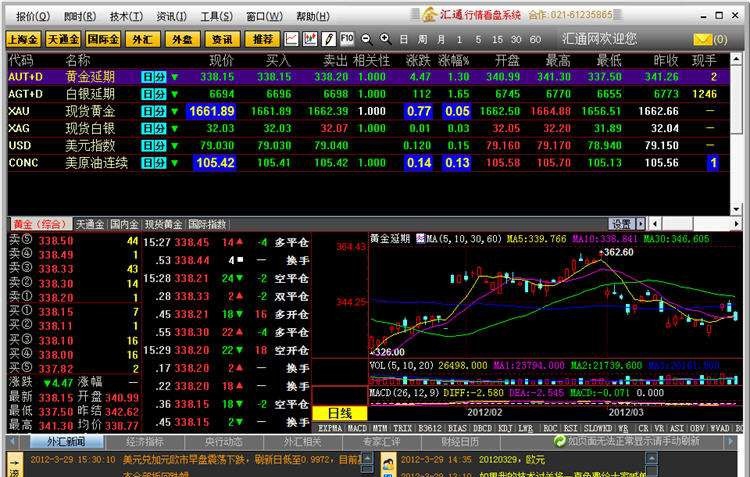
Task: Select the OBV indicator tab
Action: click(696, 428)
